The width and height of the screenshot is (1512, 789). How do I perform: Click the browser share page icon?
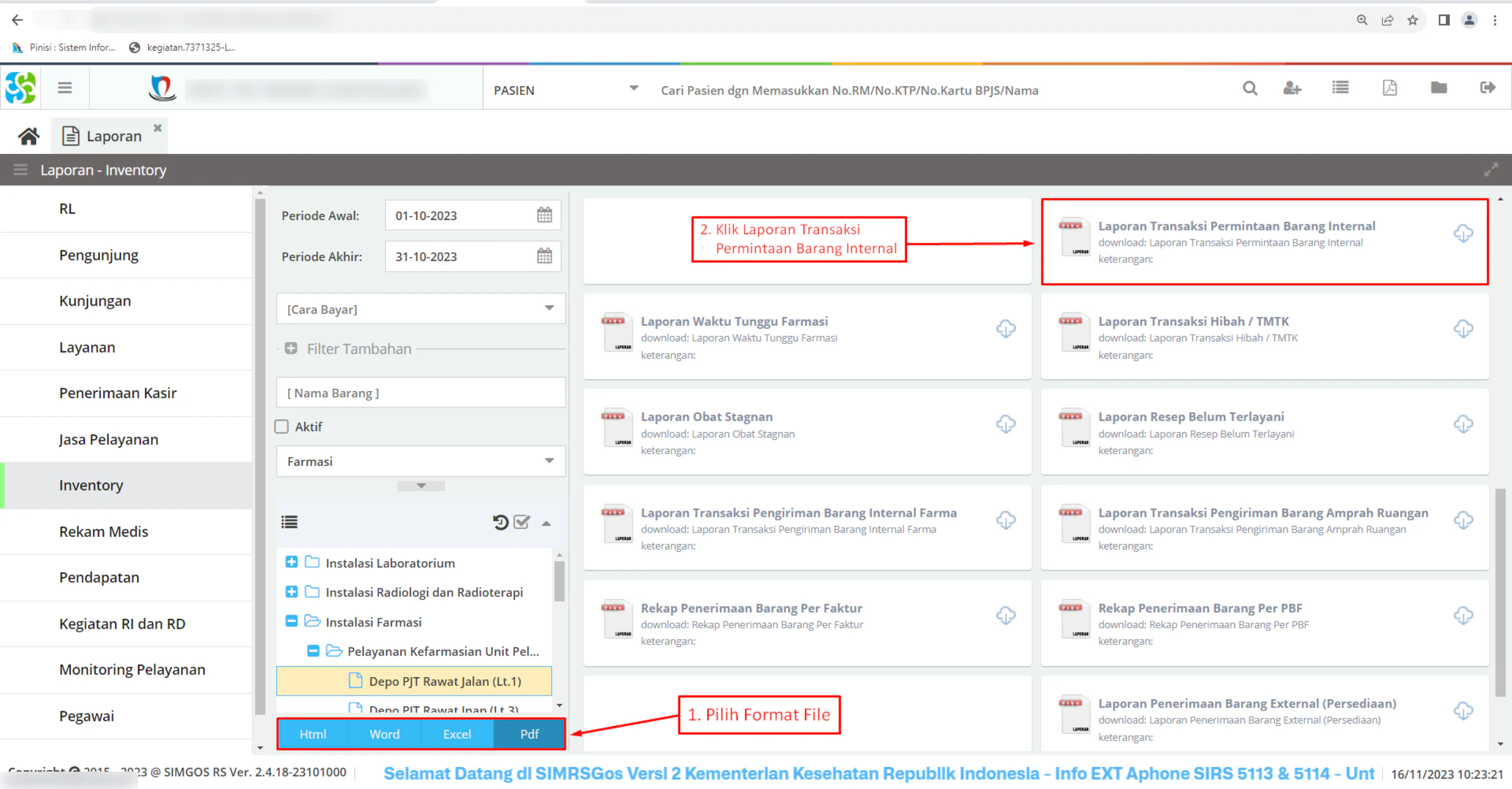point(1388,20)
